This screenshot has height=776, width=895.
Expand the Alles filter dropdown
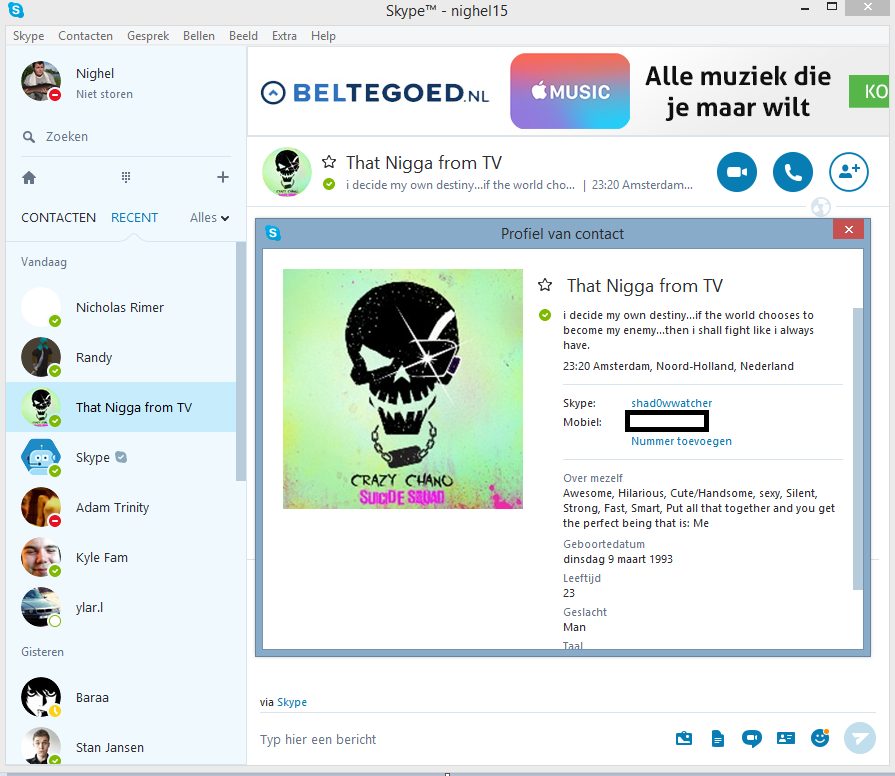point(209,218)
